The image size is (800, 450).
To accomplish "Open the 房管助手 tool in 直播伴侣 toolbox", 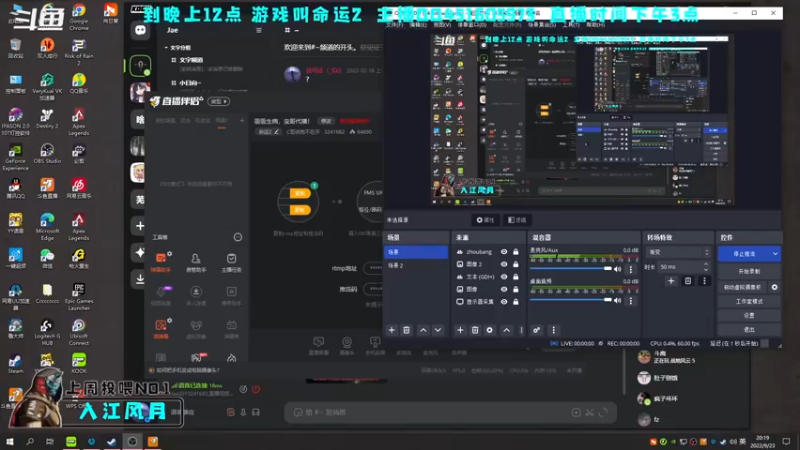I will (196, 262).
